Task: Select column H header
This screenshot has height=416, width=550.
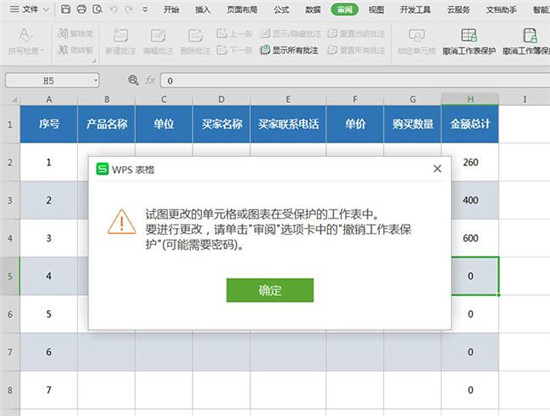Action: (470, 100)
